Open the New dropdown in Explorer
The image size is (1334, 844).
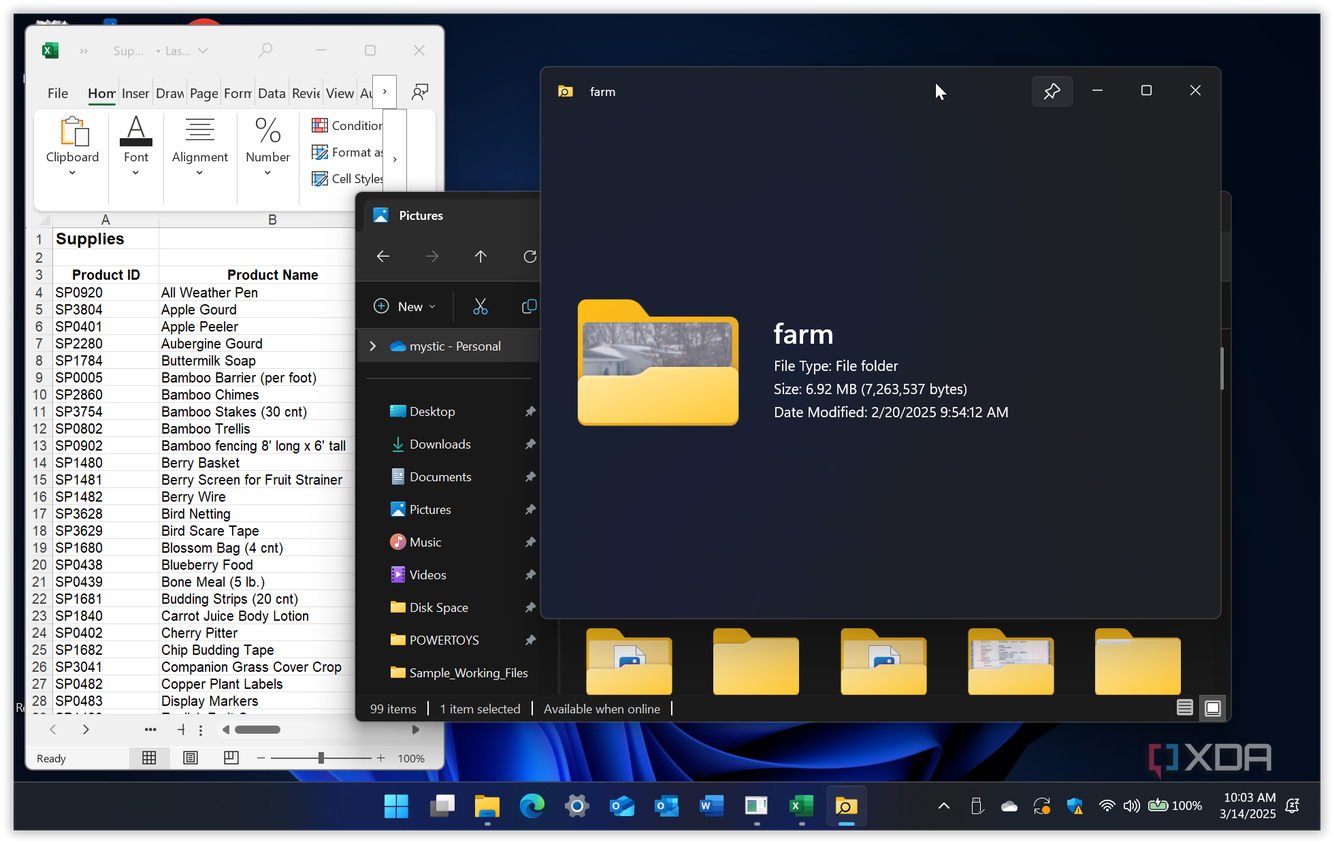405,306
